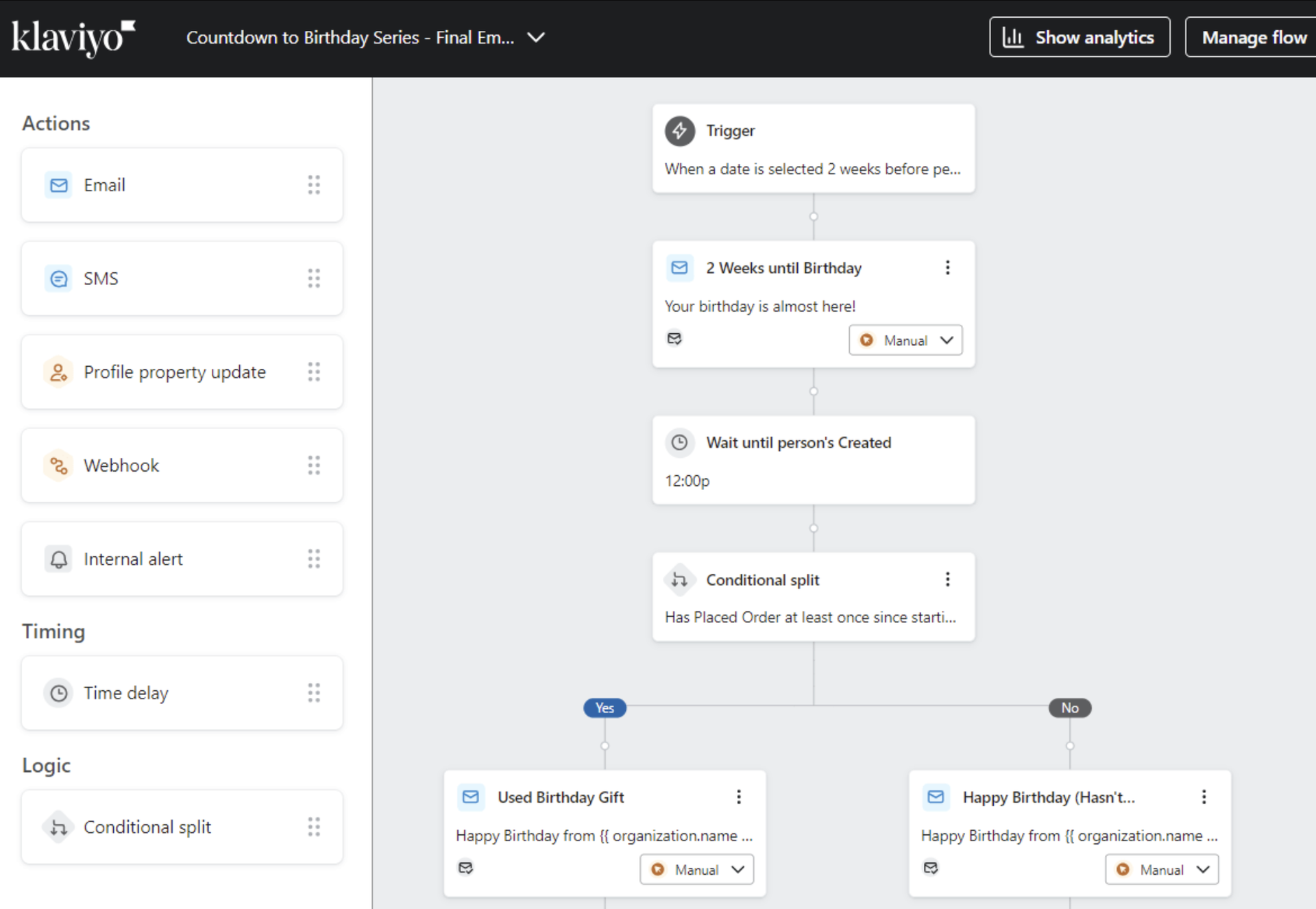Click Klaviyo logo in header
Viewport: 1316px width, 909px height.
pos(73,37)
